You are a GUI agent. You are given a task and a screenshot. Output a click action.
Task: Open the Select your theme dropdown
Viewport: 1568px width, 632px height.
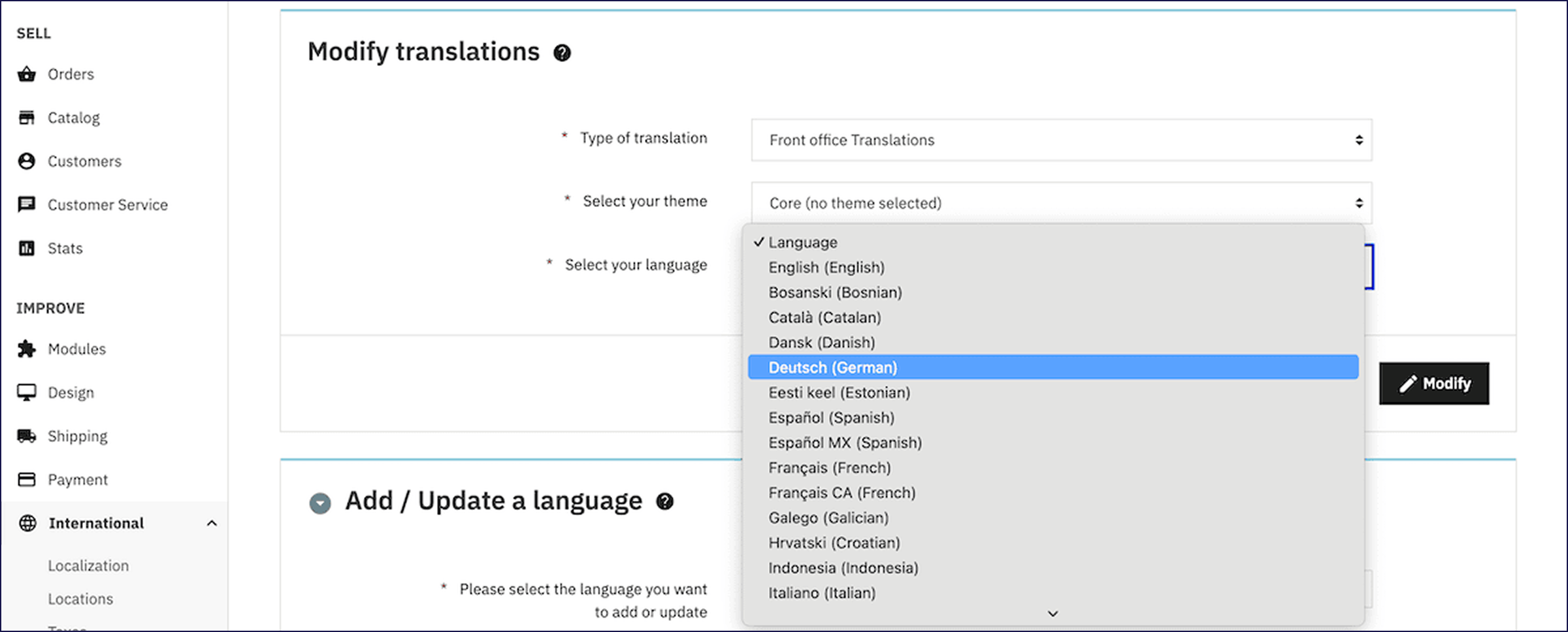click(x=1061, y=203)
